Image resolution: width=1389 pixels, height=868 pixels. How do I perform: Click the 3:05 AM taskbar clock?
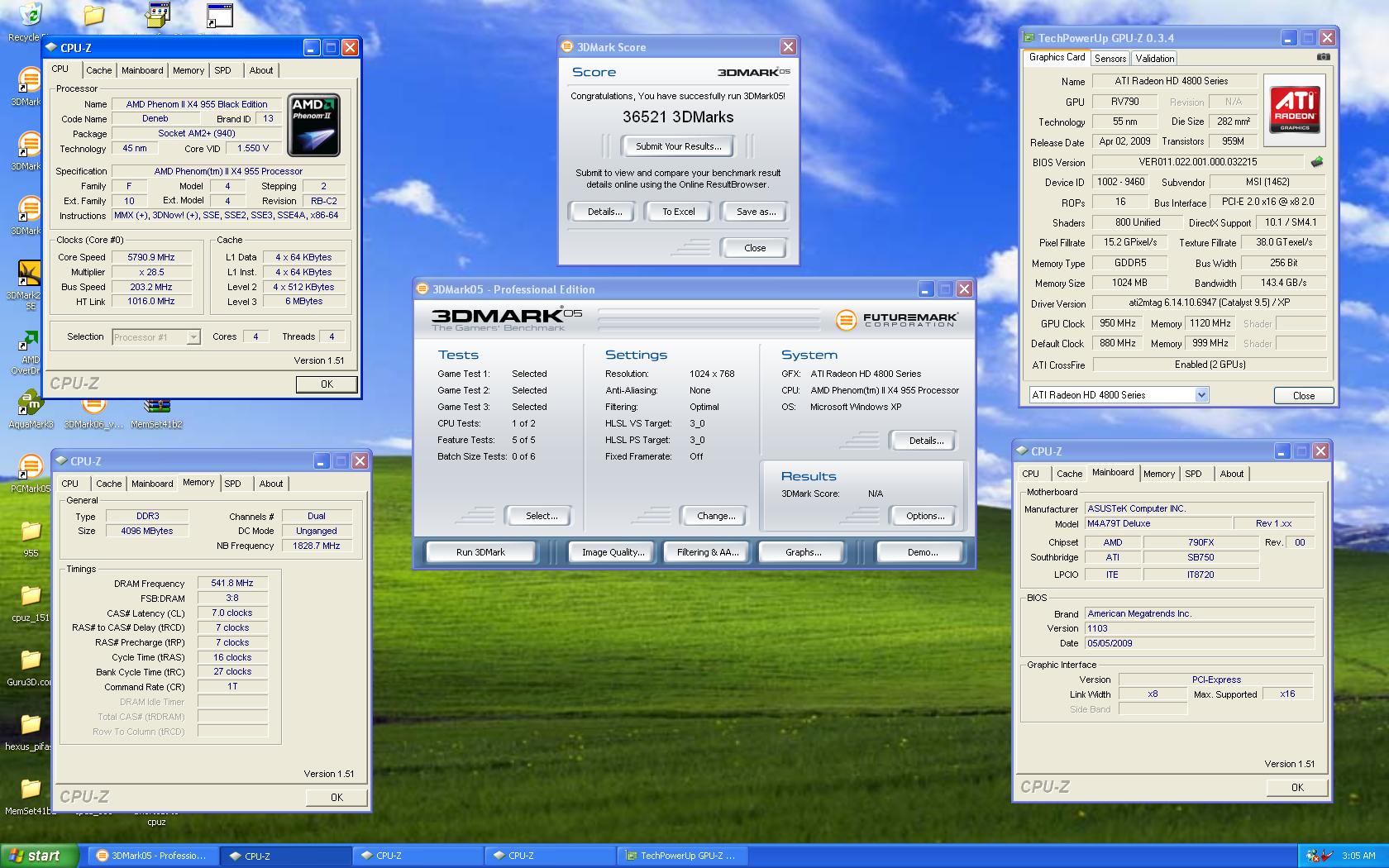(1358, 856)
